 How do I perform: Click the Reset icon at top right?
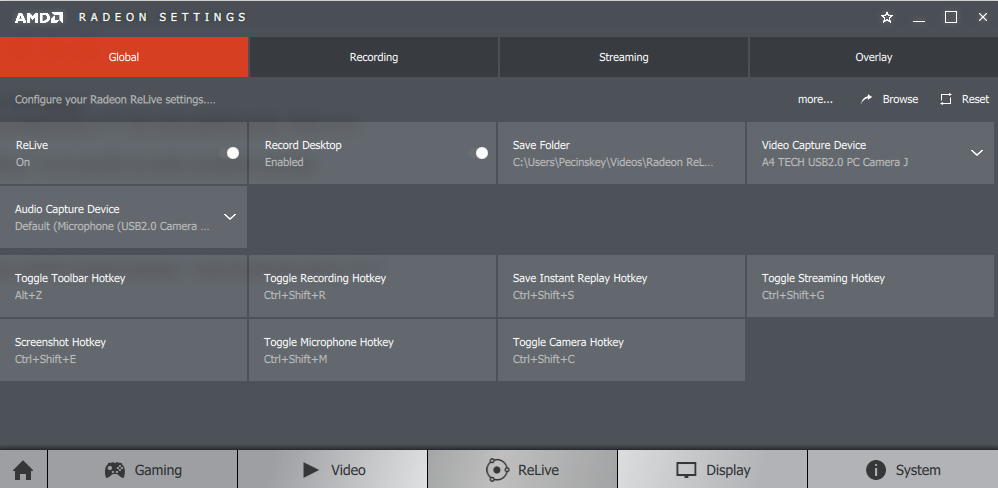pyautogui.click(x=946, y=99)
